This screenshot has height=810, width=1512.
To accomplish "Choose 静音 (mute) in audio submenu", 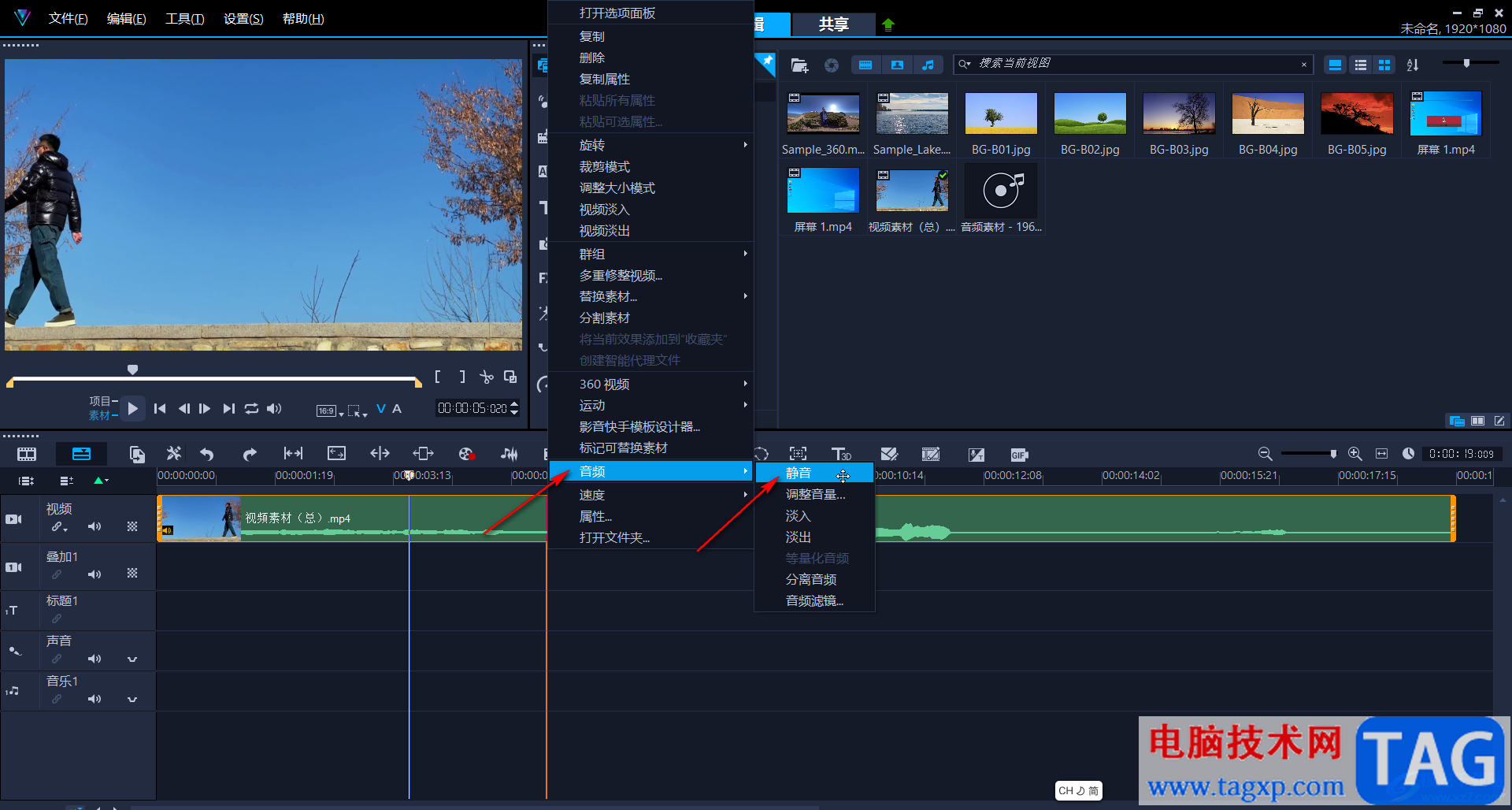I will 814,473.
